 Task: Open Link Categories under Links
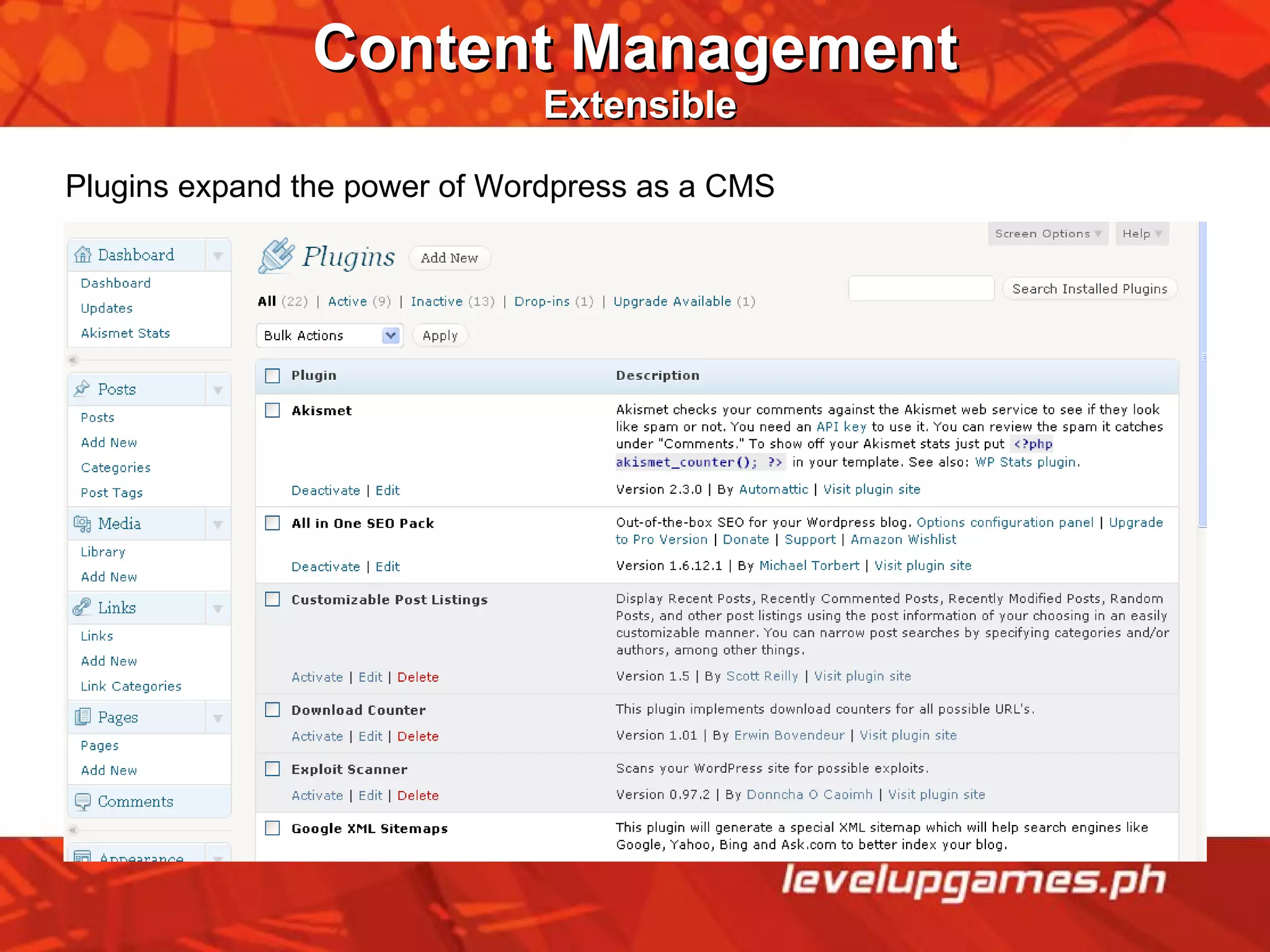point(131,686)
